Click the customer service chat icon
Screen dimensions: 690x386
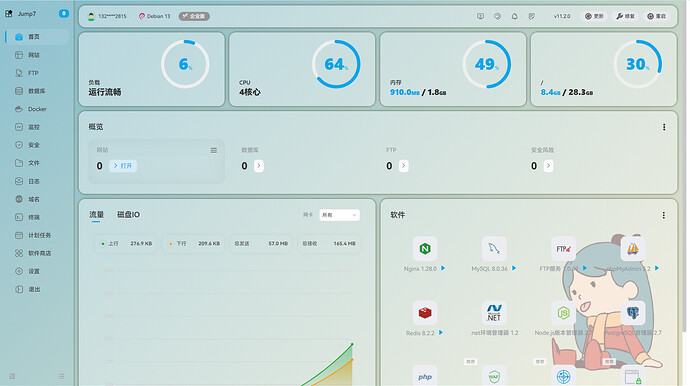pos(497,16)
